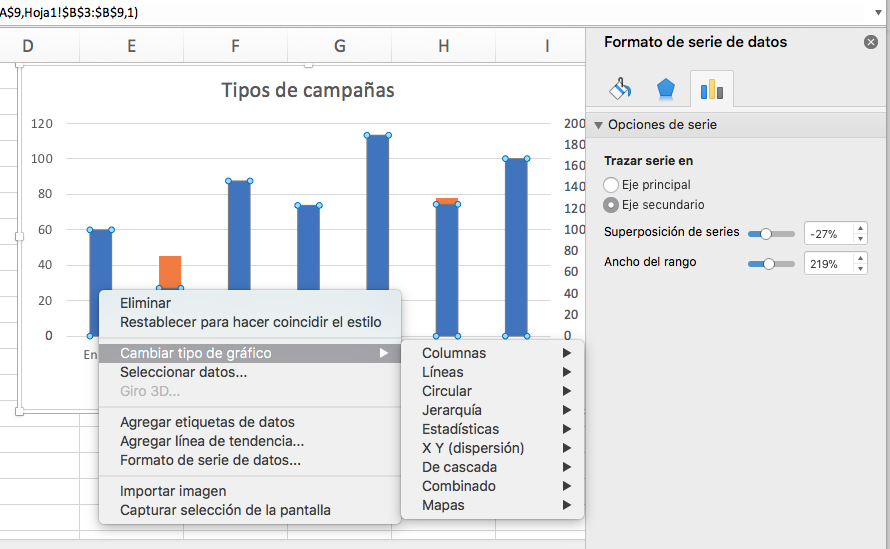890x549 pixels.
Task: Select column E header
Action: [x=132, y=46]
